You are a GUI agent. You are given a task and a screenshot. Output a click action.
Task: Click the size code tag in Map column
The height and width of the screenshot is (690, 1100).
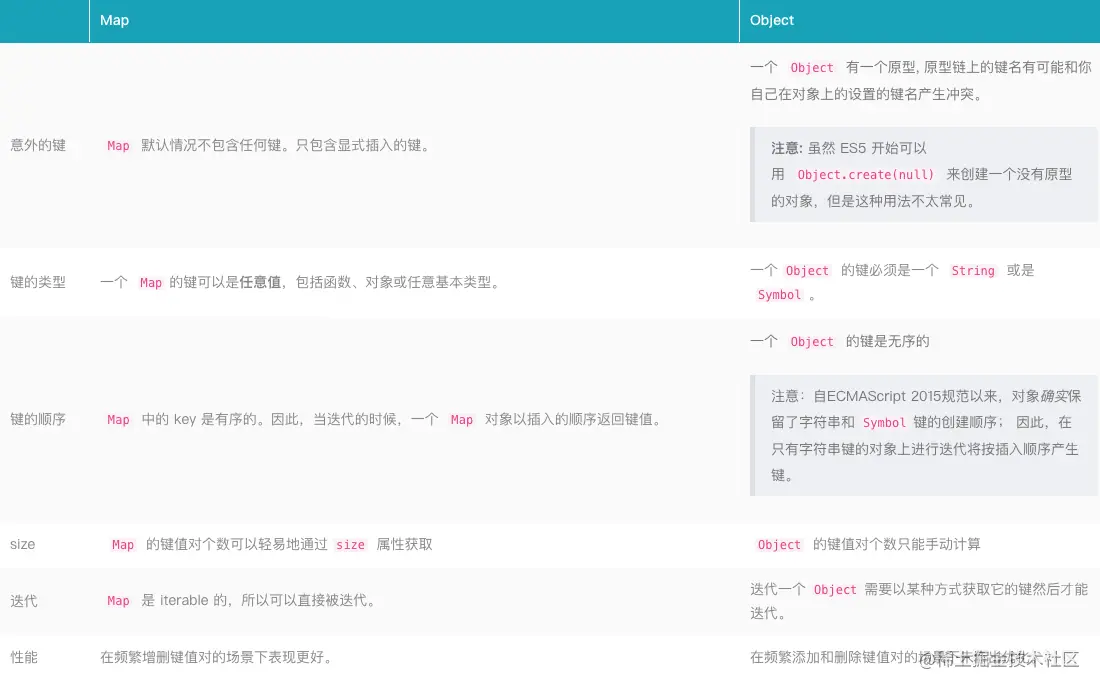pos(350,545)
